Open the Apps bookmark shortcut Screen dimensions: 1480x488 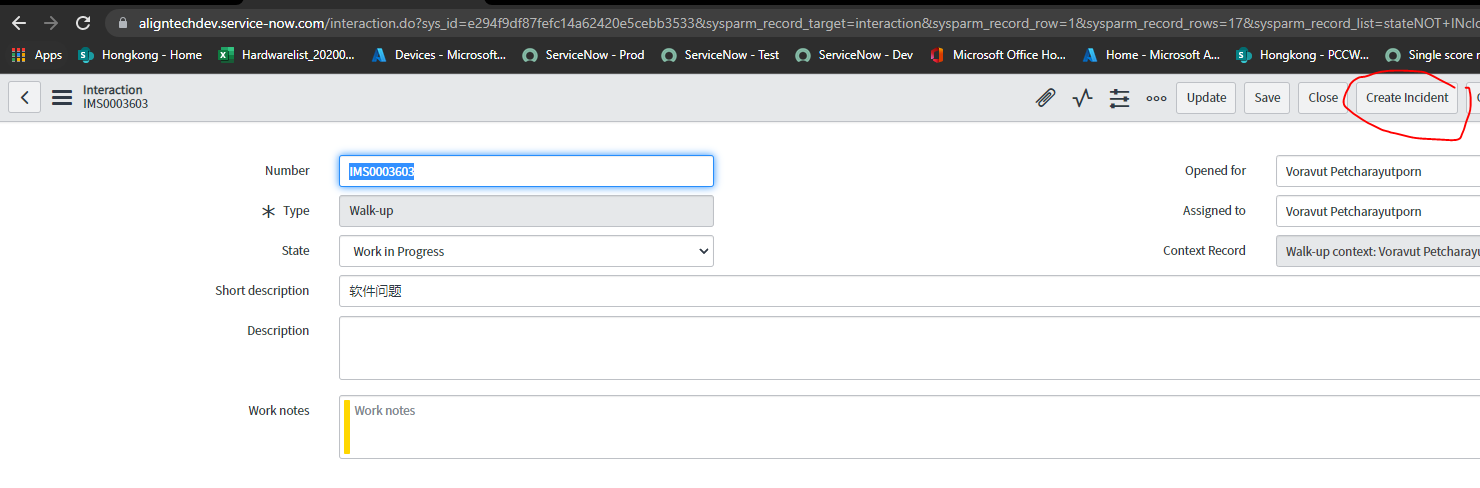tap(37, 55)
